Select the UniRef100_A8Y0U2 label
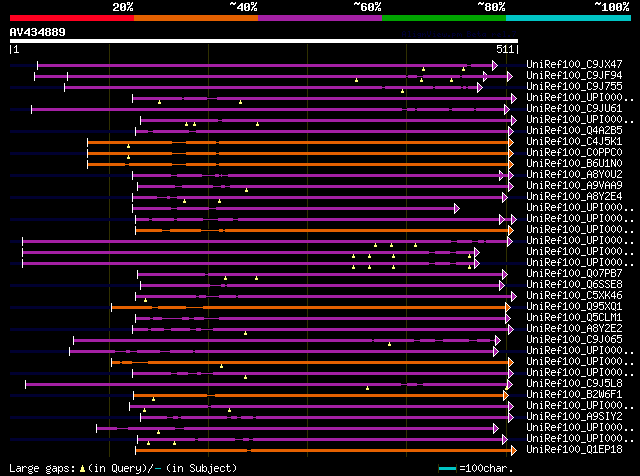The width and height of the screenshot is (640, 476). (574, 174)
